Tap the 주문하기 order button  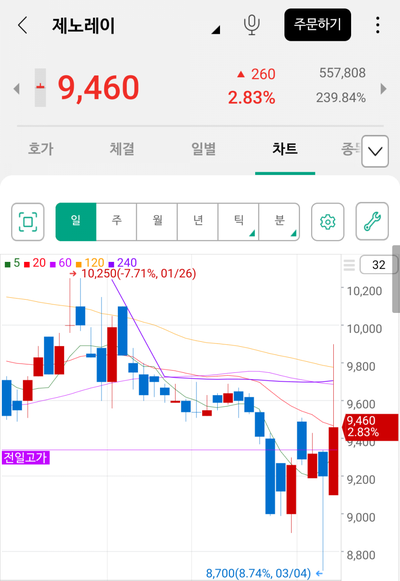coord(317,25)
